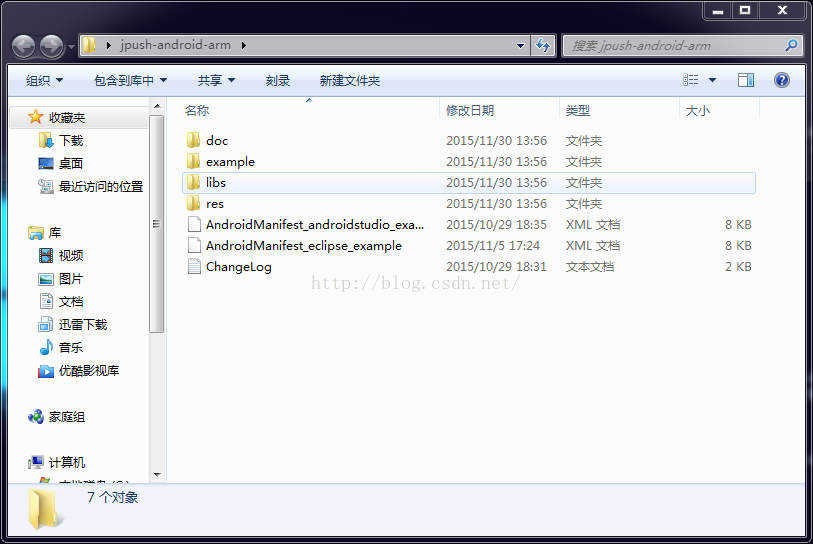Click the Forward navigation arrow button
Viewport: 813px width, 544px height.
pos(51,46)
